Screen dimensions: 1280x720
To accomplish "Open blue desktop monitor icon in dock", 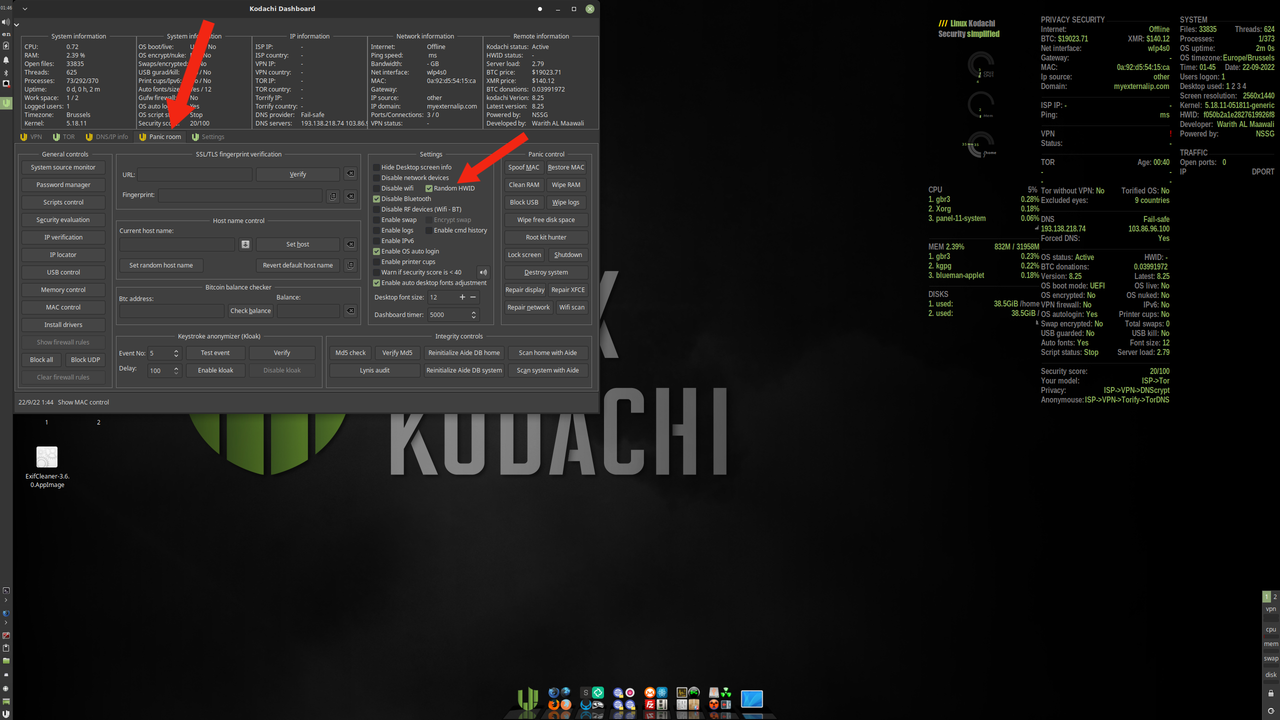I will 751,699.
